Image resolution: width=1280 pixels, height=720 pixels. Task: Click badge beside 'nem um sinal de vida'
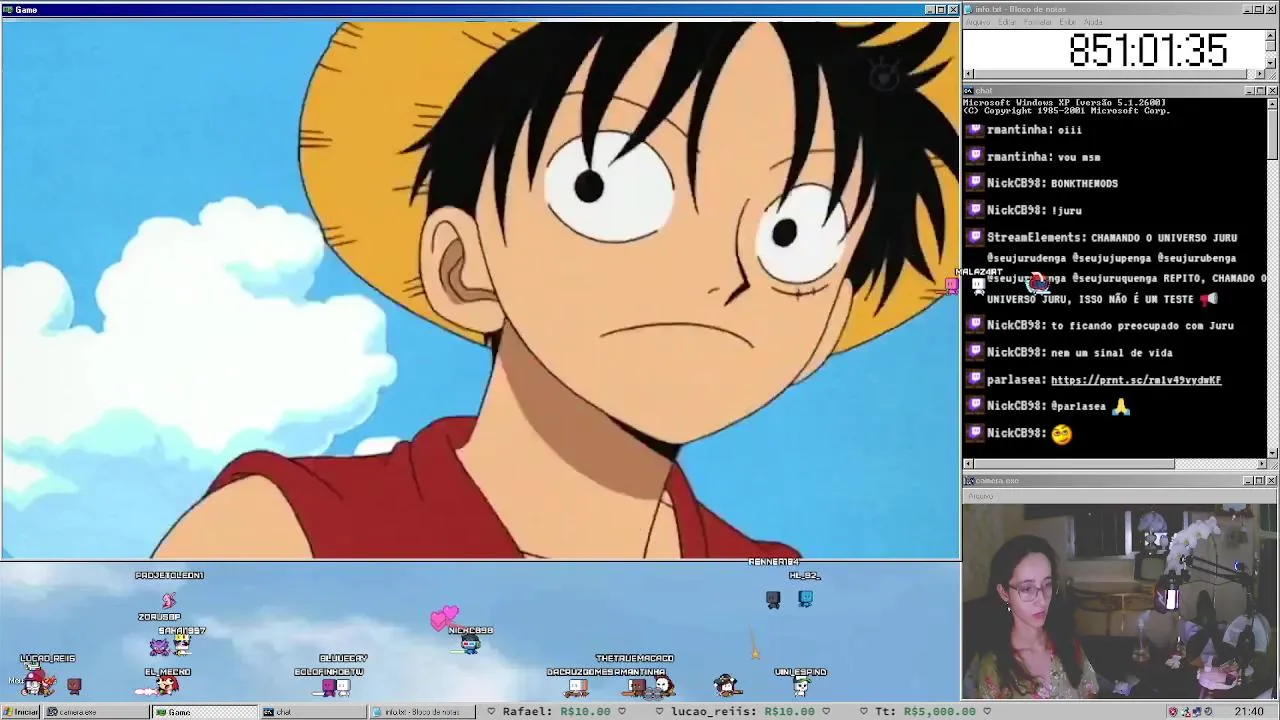tap(975, 352)
